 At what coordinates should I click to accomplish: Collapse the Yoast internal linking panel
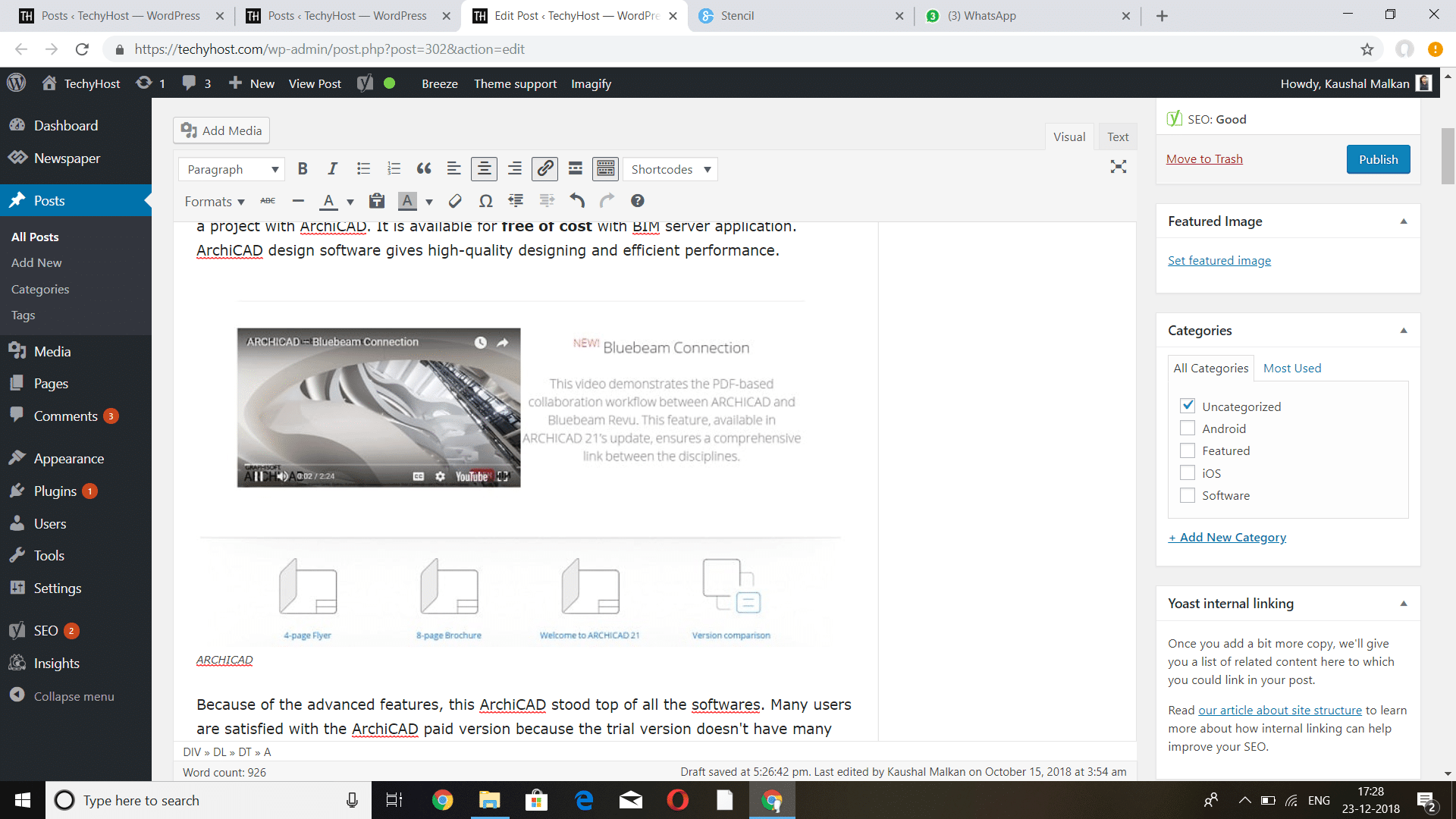pos(1403,604)
